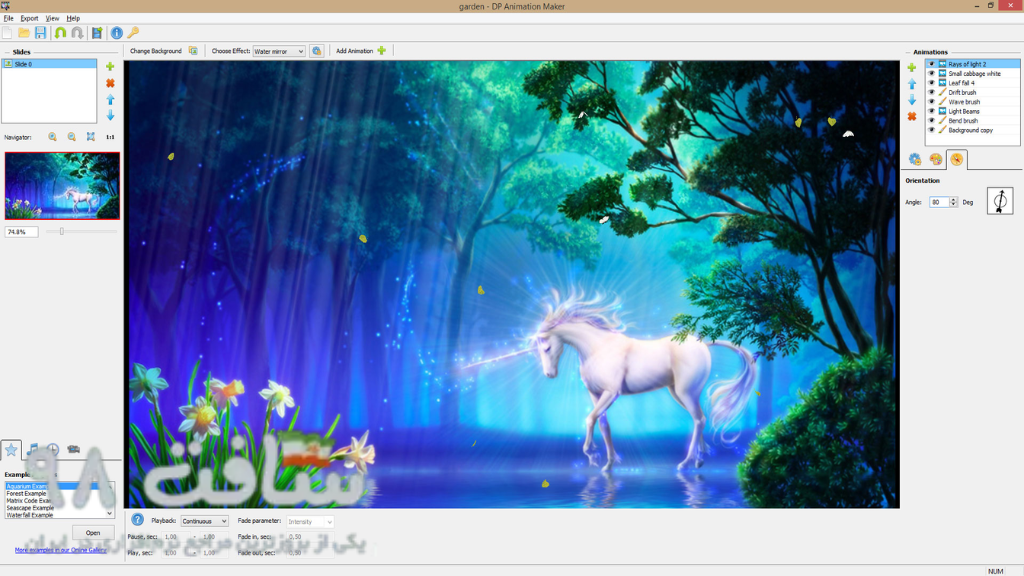The image size is (1024, 576).
Task: Open the View menu
Action: (x=52, y=18)
